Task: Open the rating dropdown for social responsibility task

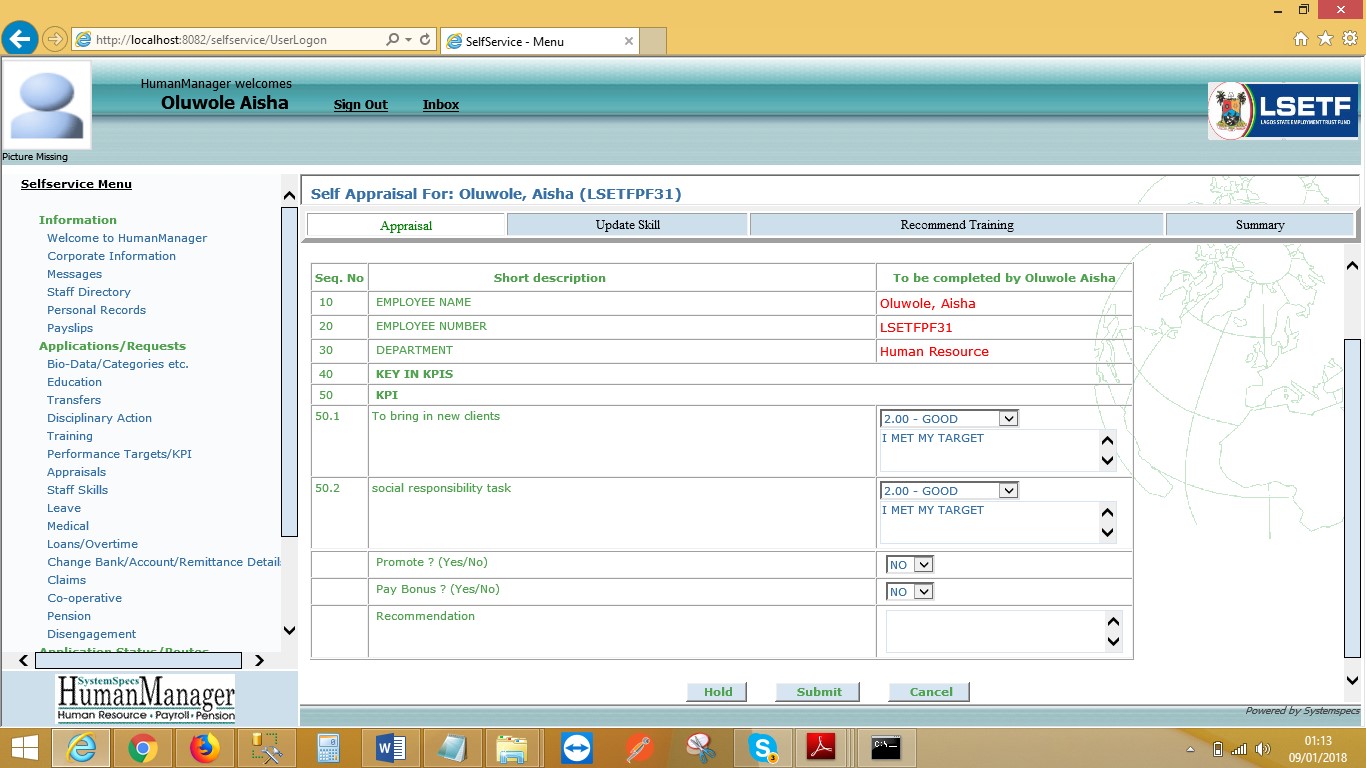Action: tap(949, 491)
